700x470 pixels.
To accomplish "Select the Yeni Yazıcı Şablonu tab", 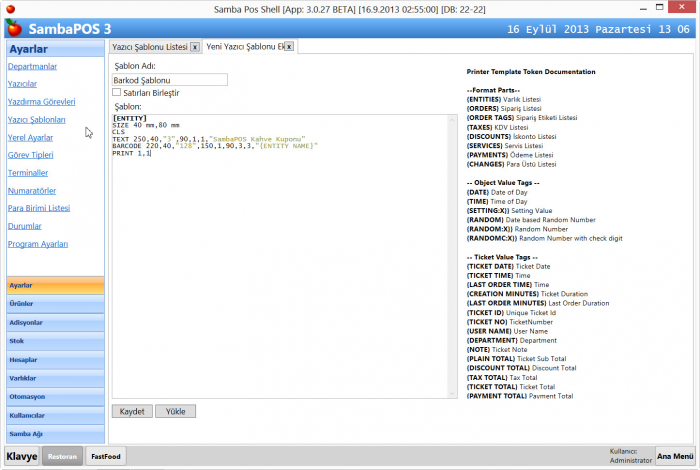I will pyautogui.click(x=243, y=47).
